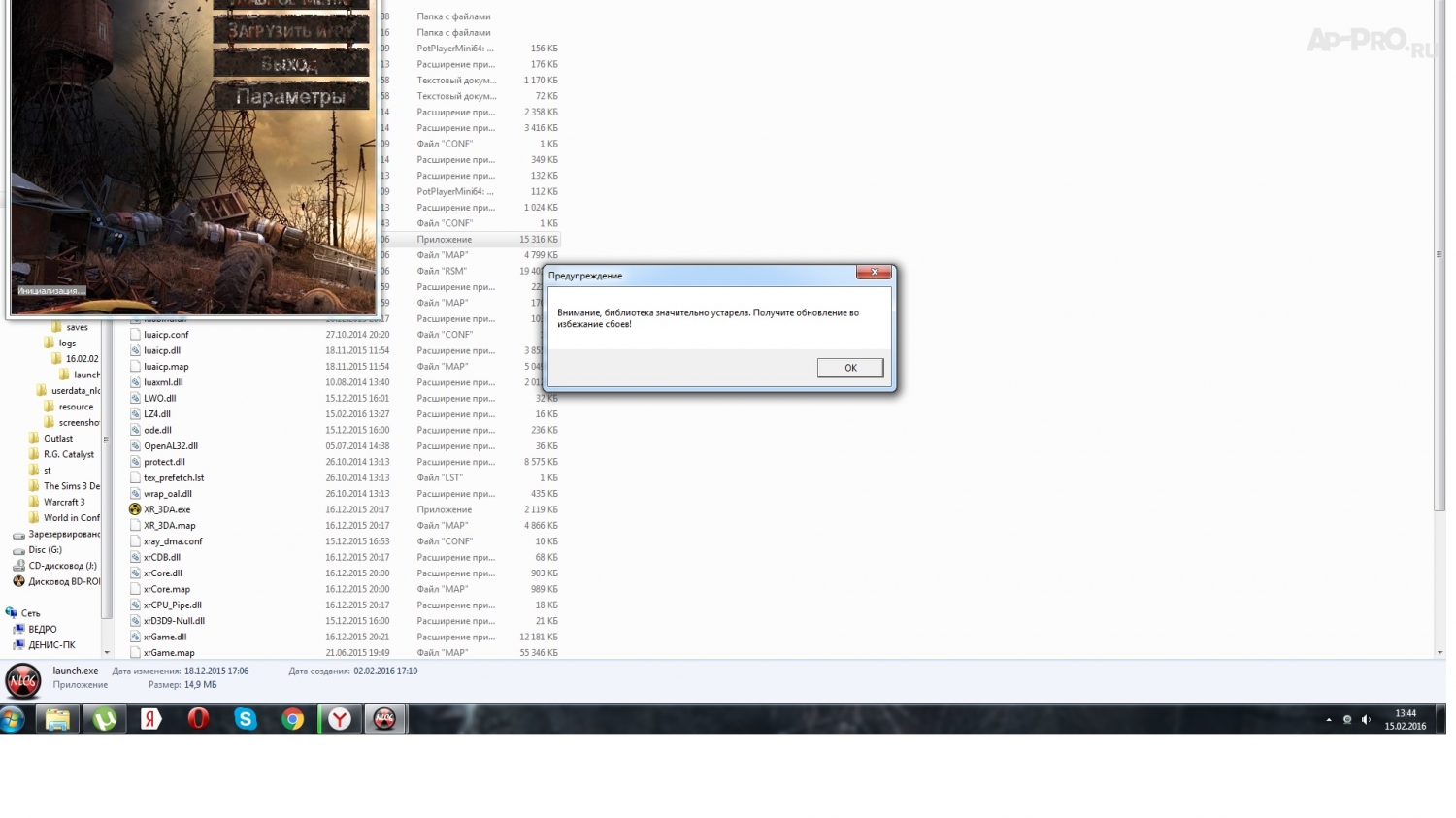Screen dimensions: 1456x818
Task: Select the luaicp.dll file icon
Action: 136,350
